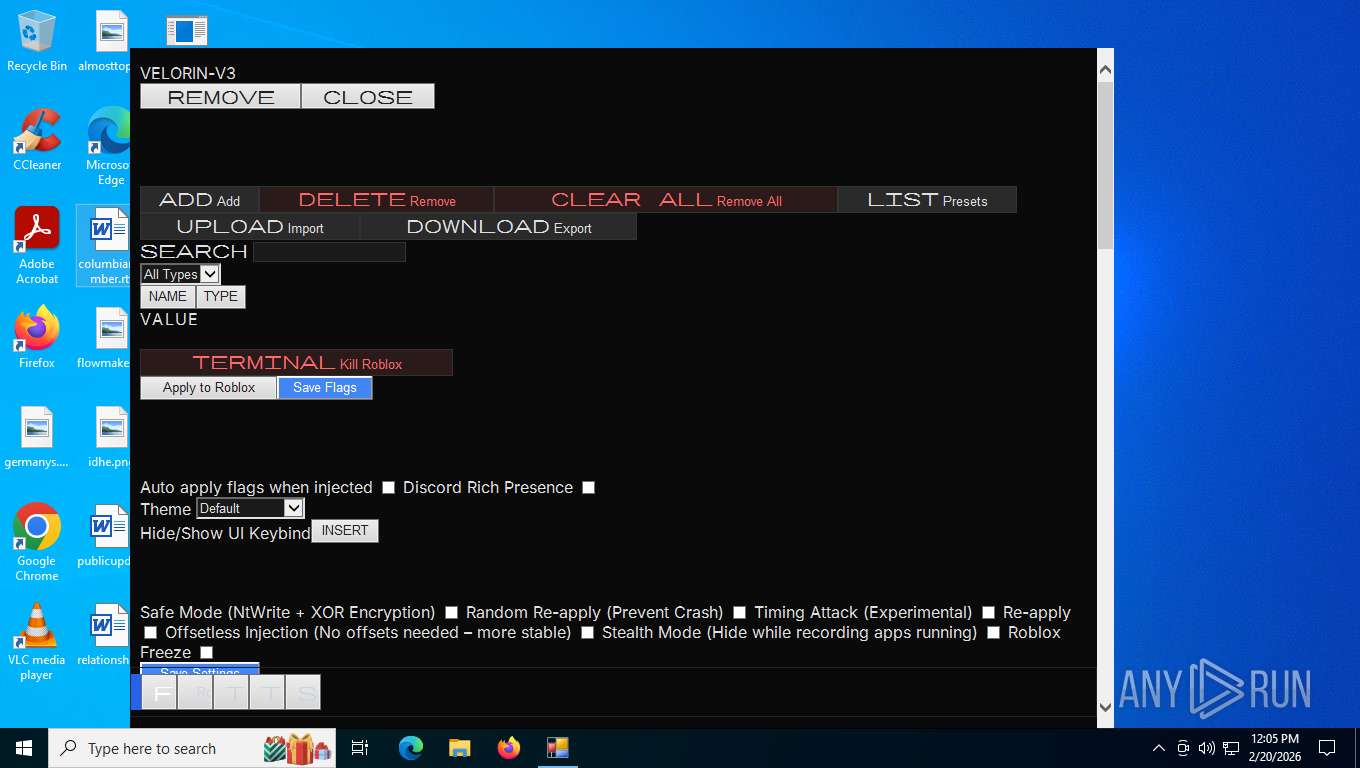Viewport: 1360px width, 768px height.
Task: Toggle the Roblox Freeze checkbox
Action: point(206,652)
